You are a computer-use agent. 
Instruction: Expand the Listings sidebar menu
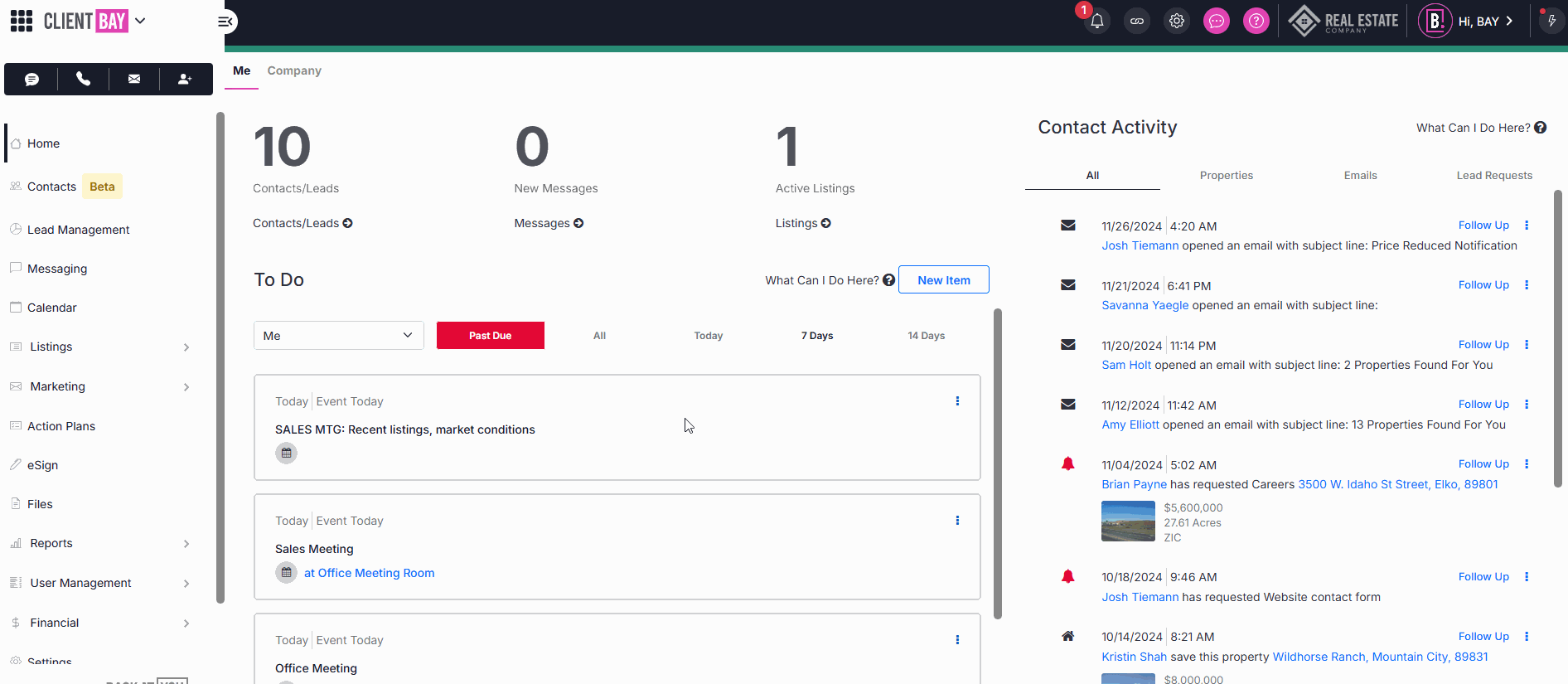pos(186,347)
